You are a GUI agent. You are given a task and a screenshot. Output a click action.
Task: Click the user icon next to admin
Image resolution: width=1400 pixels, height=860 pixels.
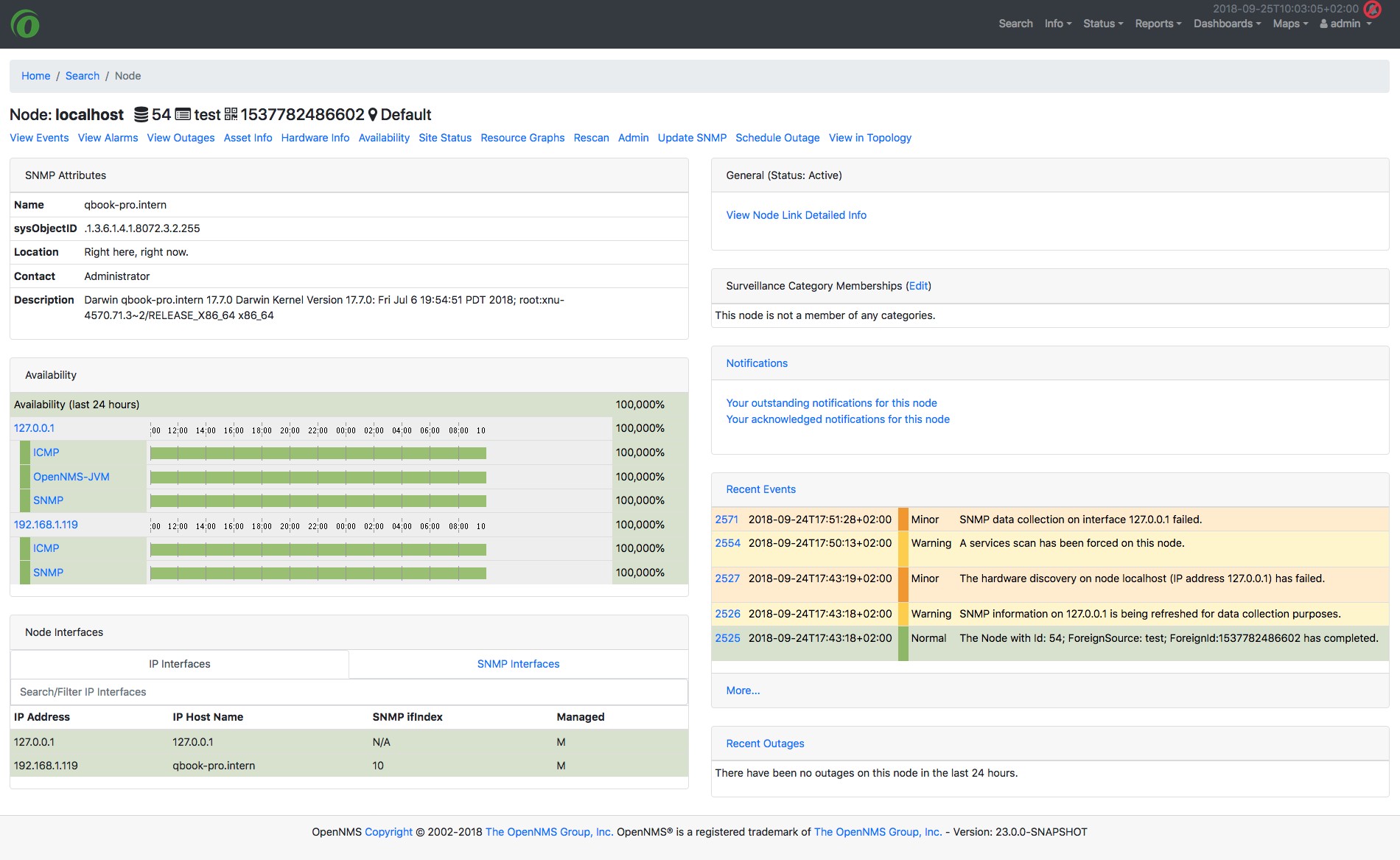pyautogui.click(x=1324, y=23)
